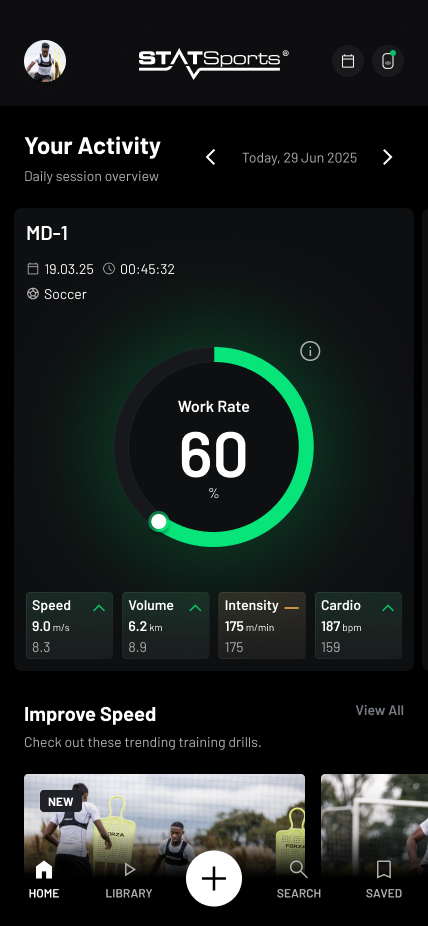Open the connected device pod icon
Image resolution: width=428 pixels, height=926 pixels.
coord(388,61)
